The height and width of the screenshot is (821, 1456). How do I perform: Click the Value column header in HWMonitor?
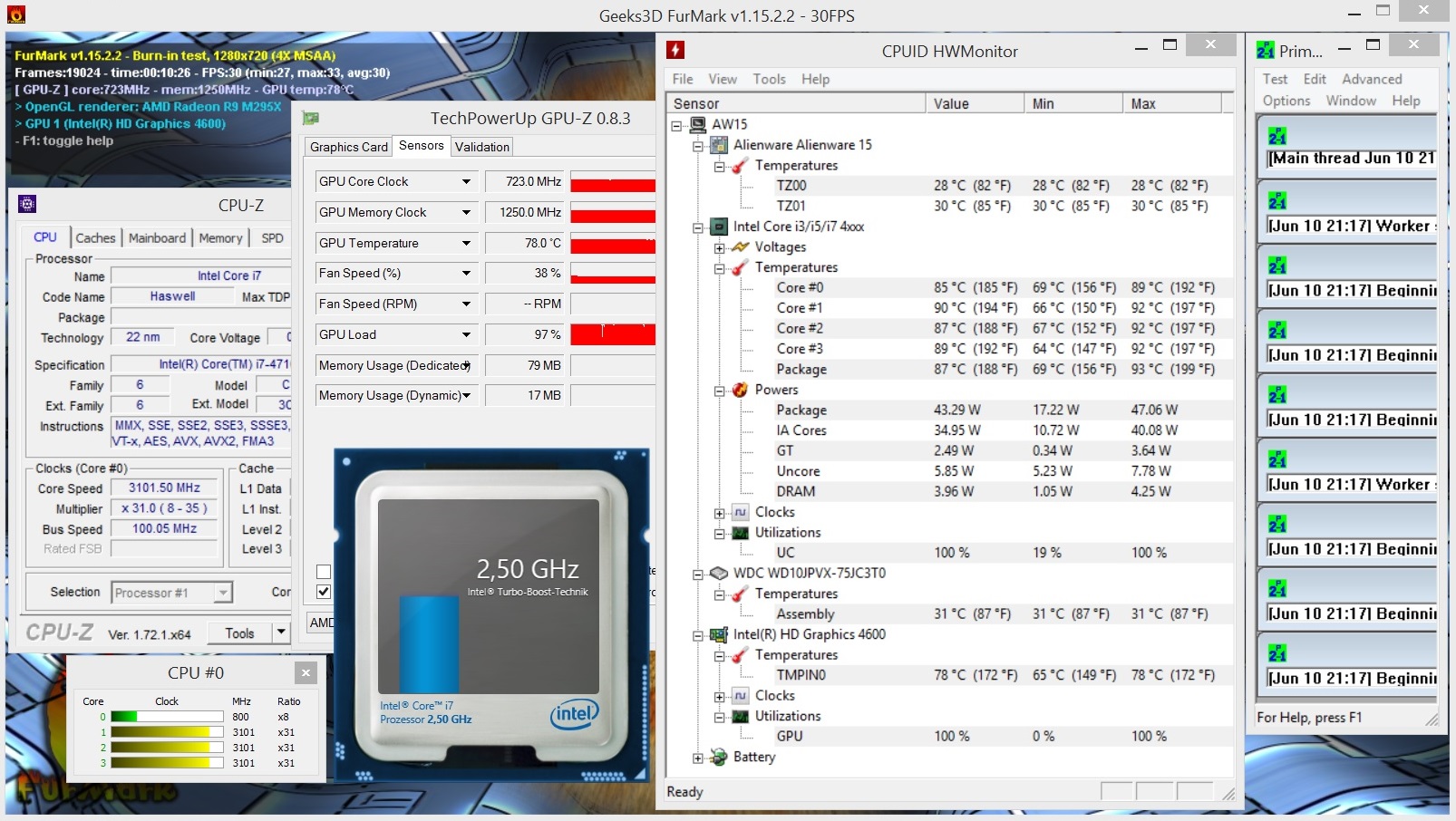coord(975,103)
